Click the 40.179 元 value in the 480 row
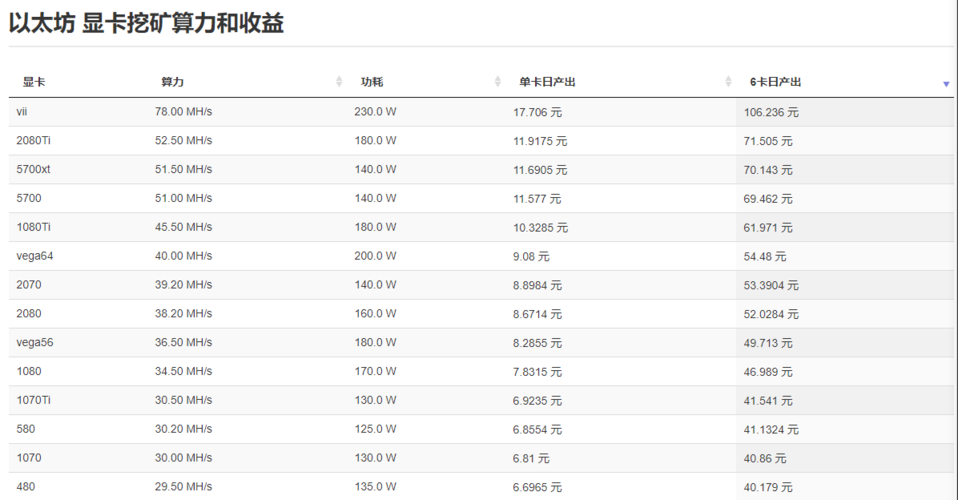 [768, 487]
